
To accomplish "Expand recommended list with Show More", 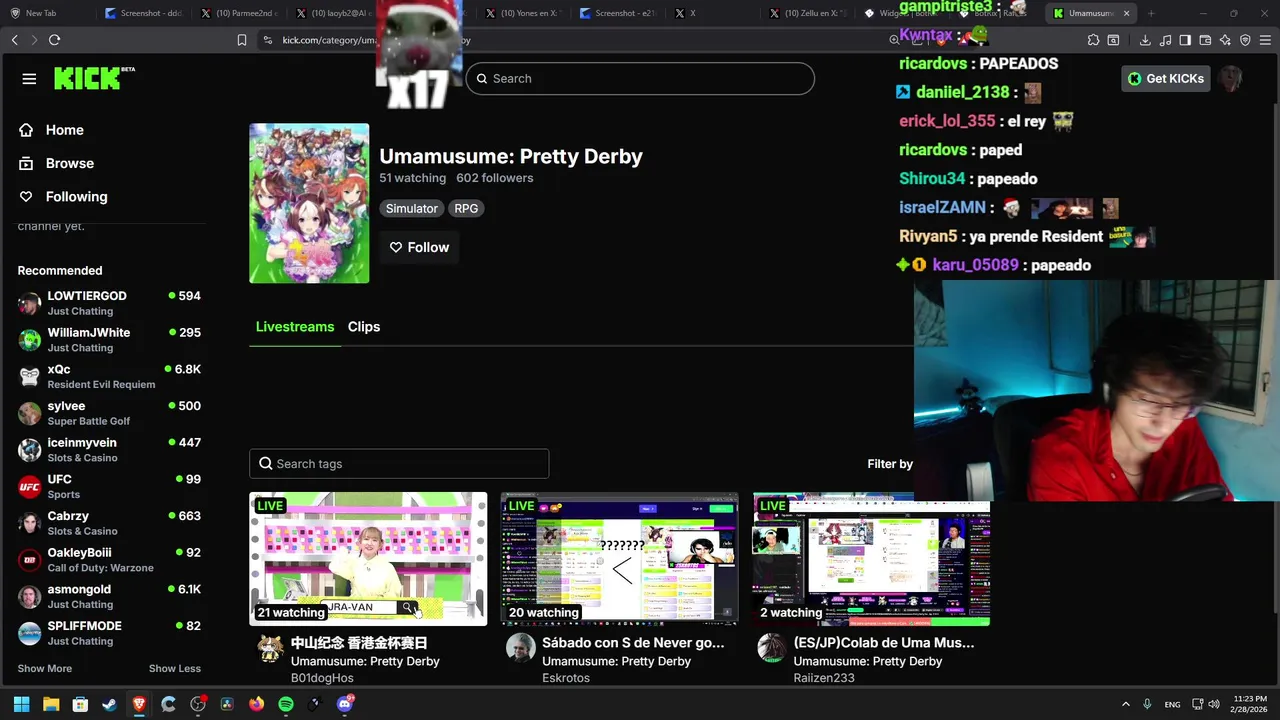I will [45, 668].
